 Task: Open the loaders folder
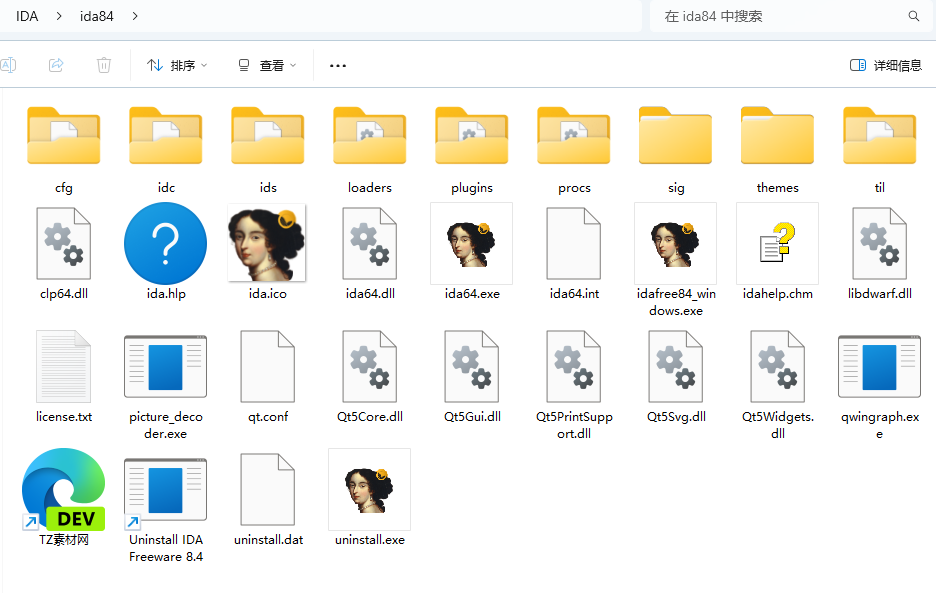(370, 136)
